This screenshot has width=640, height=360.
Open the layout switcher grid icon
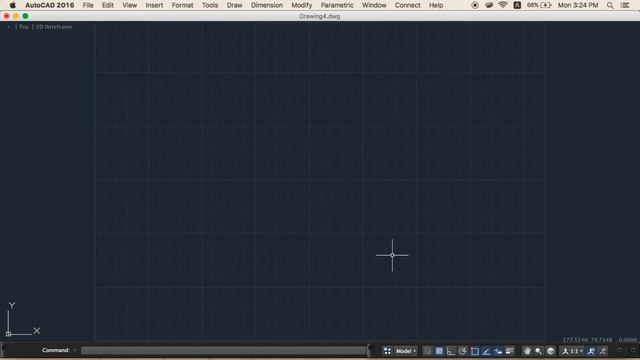[387, 351]
